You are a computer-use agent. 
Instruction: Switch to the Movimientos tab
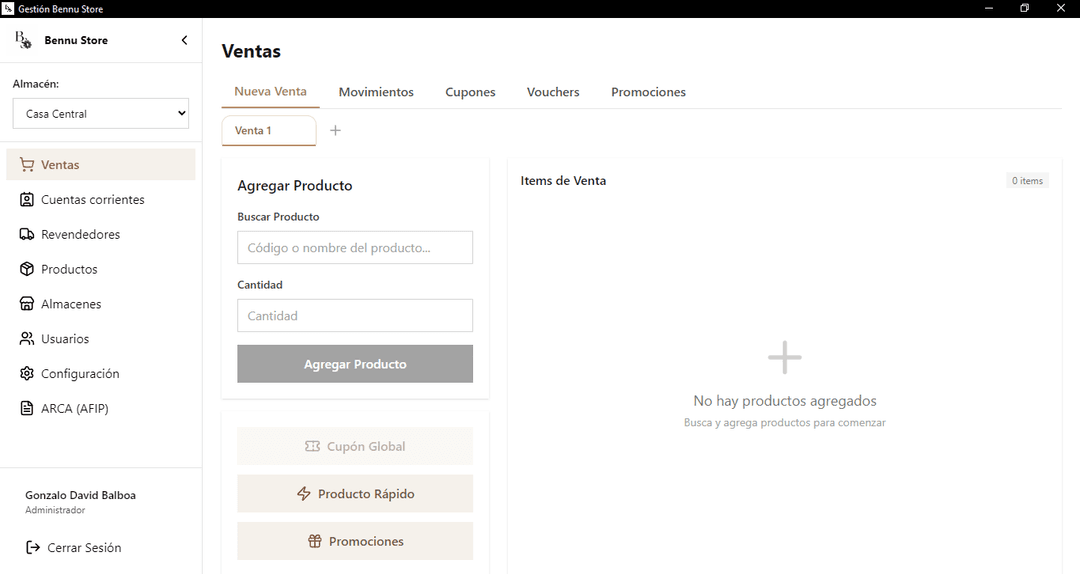tap(376, 92)
